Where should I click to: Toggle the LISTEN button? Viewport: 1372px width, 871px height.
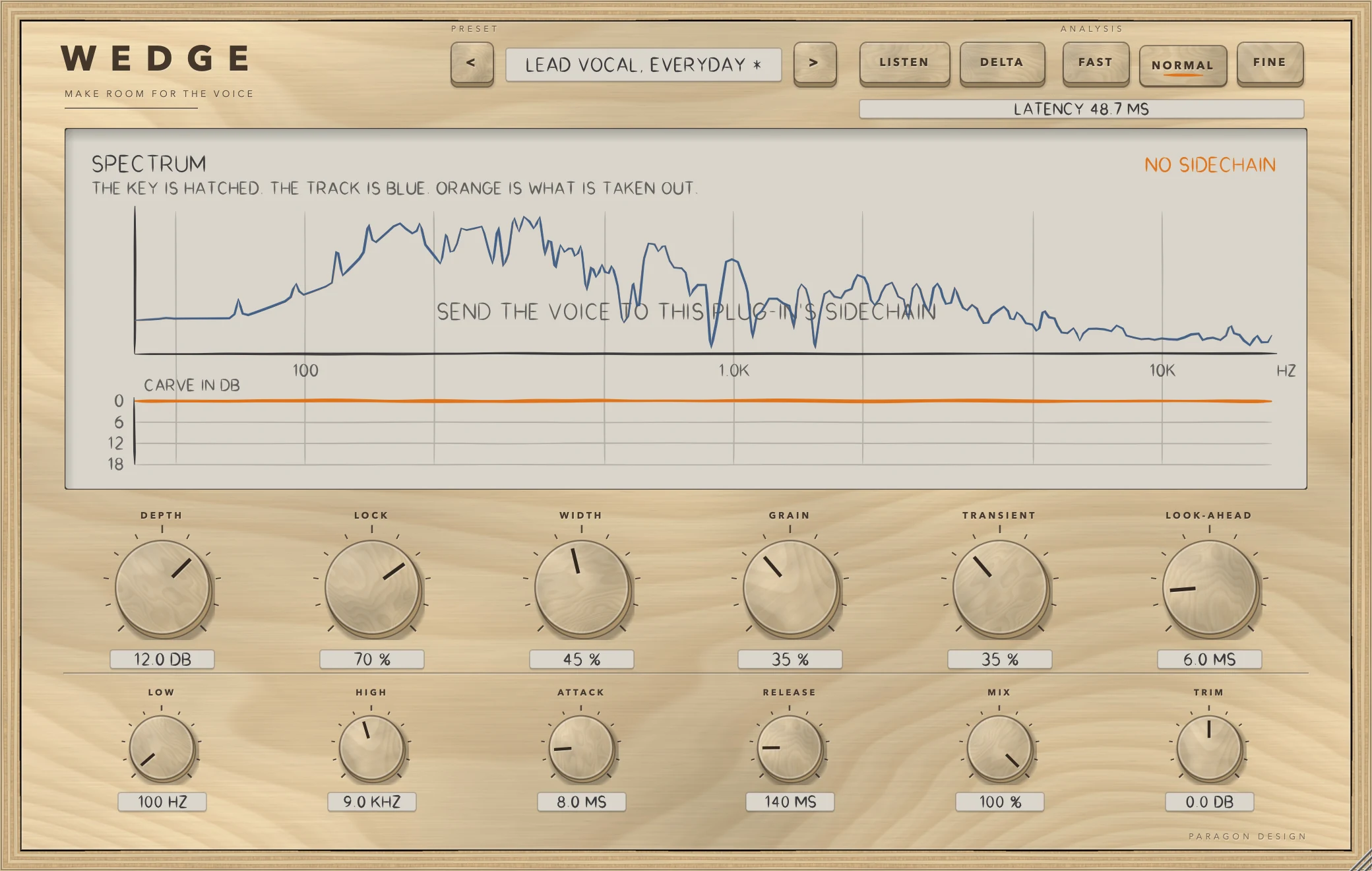[904, 63]
